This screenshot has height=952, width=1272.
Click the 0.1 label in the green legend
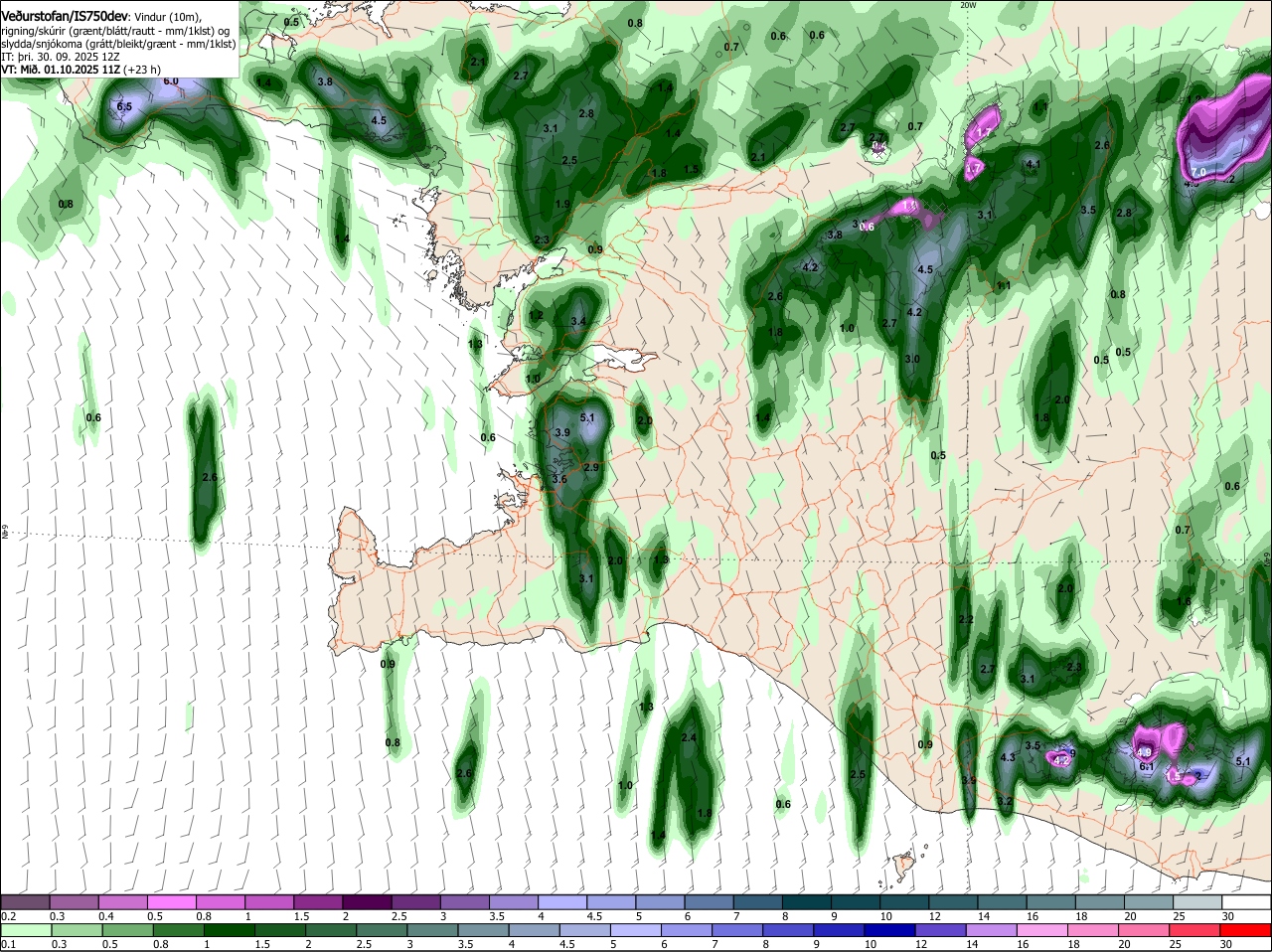(x=8, y=944)
